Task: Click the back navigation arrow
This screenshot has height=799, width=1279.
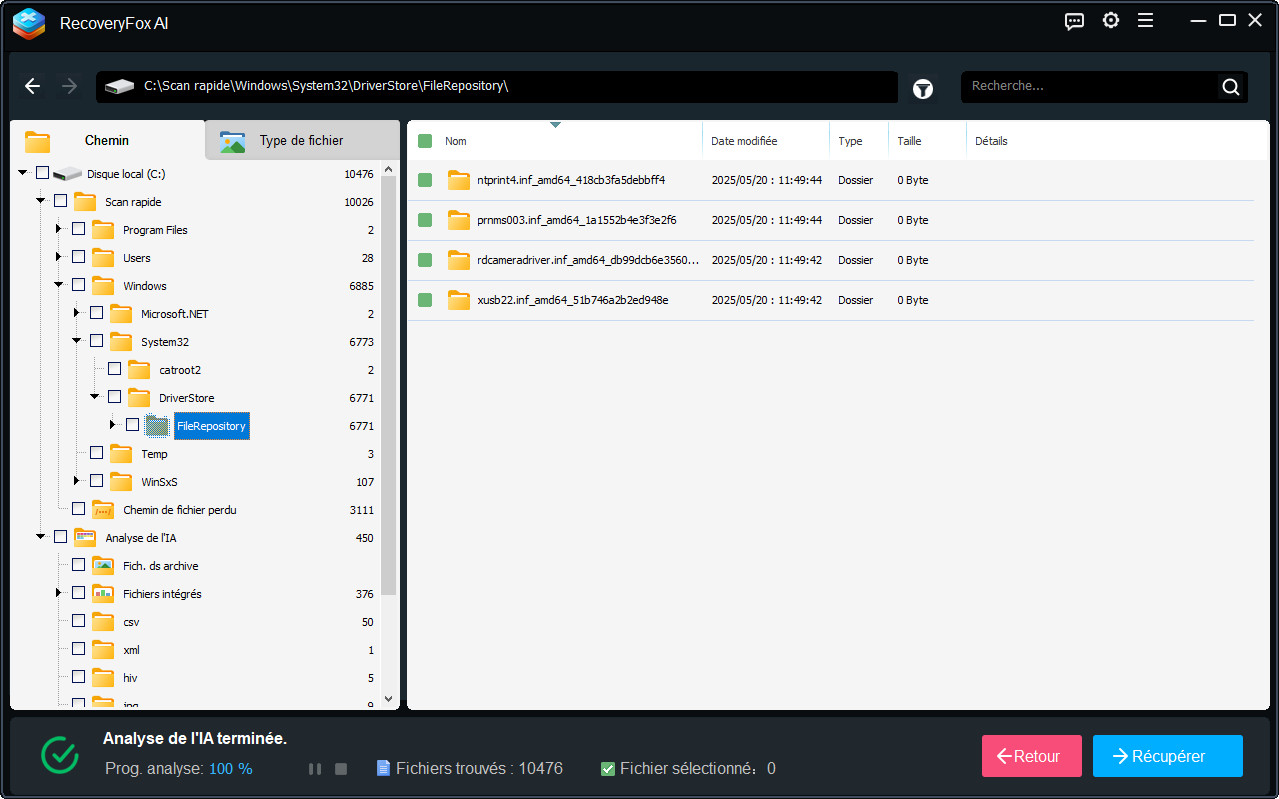Action: [33, 86]
